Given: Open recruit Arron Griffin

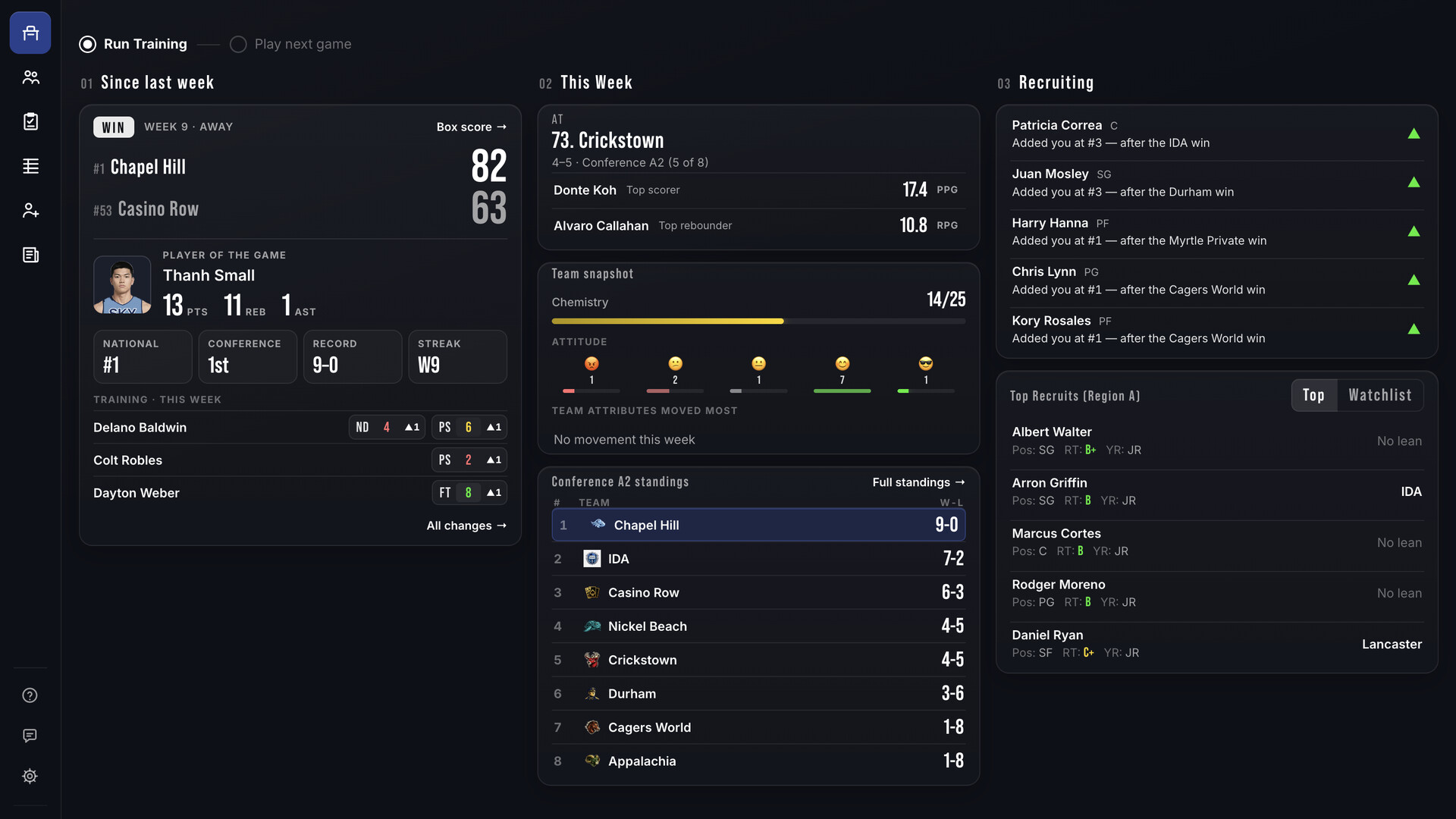Looking at the screenshot, I should (x=1216, y=491).
